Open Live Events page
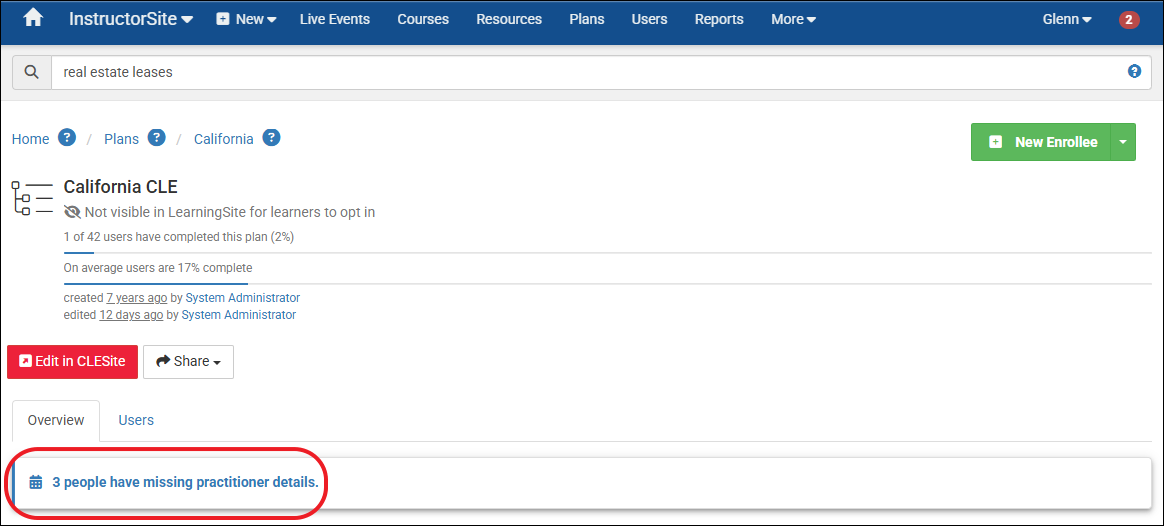The image size is (1164, 526). (x=335, y=19)
